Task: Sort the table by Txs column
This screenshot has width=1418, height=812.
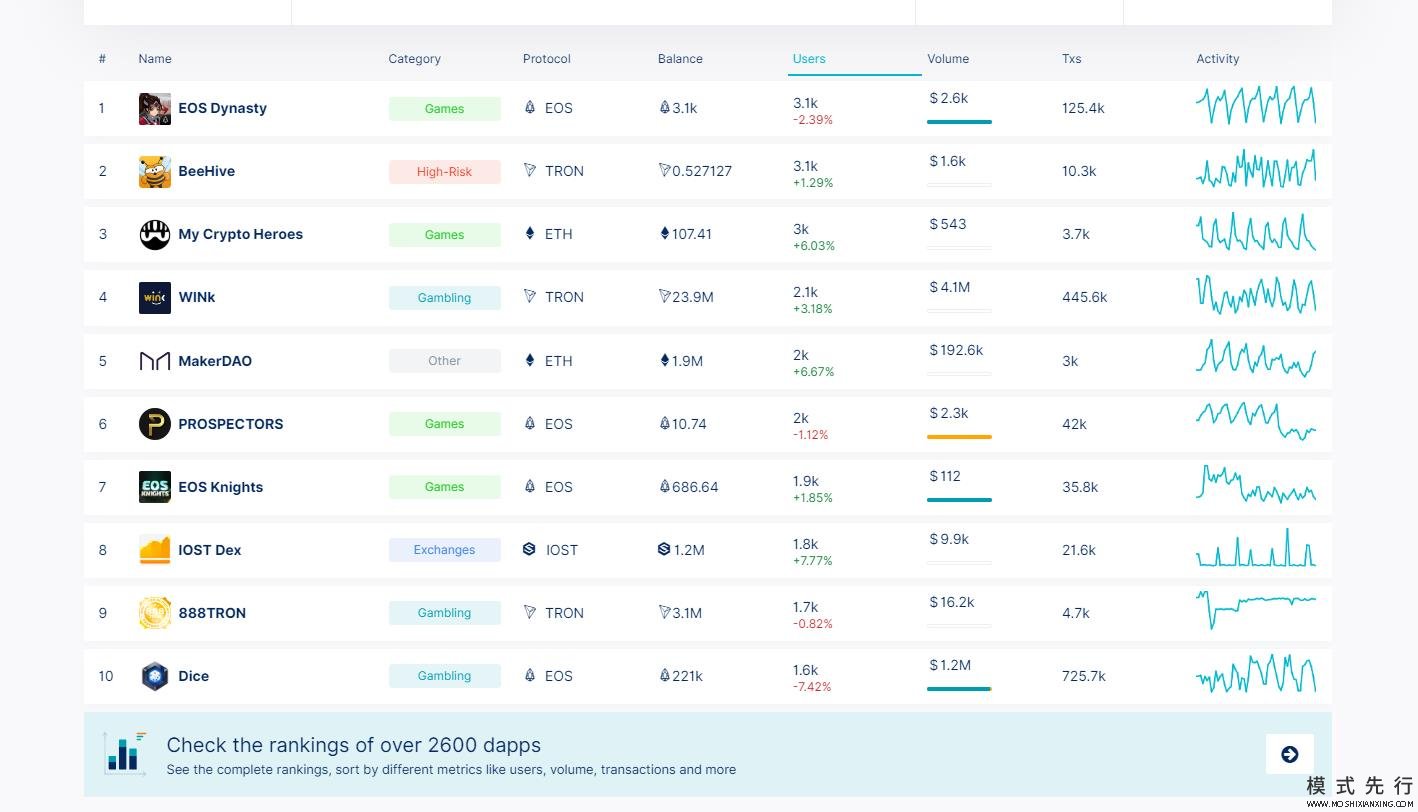Action: pos(1072,59)
